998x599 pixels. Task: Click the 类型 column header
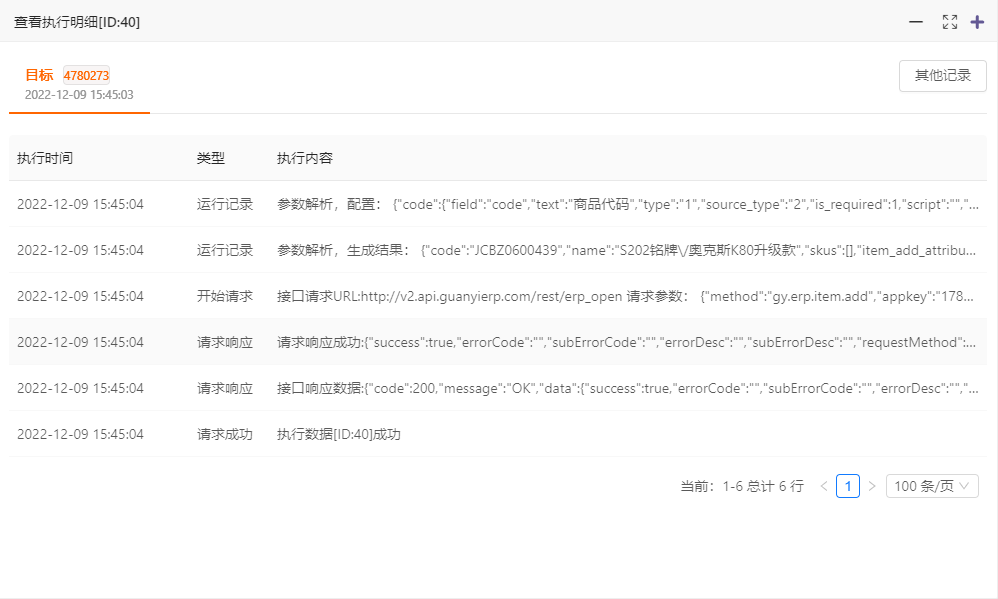pos(208,157)
